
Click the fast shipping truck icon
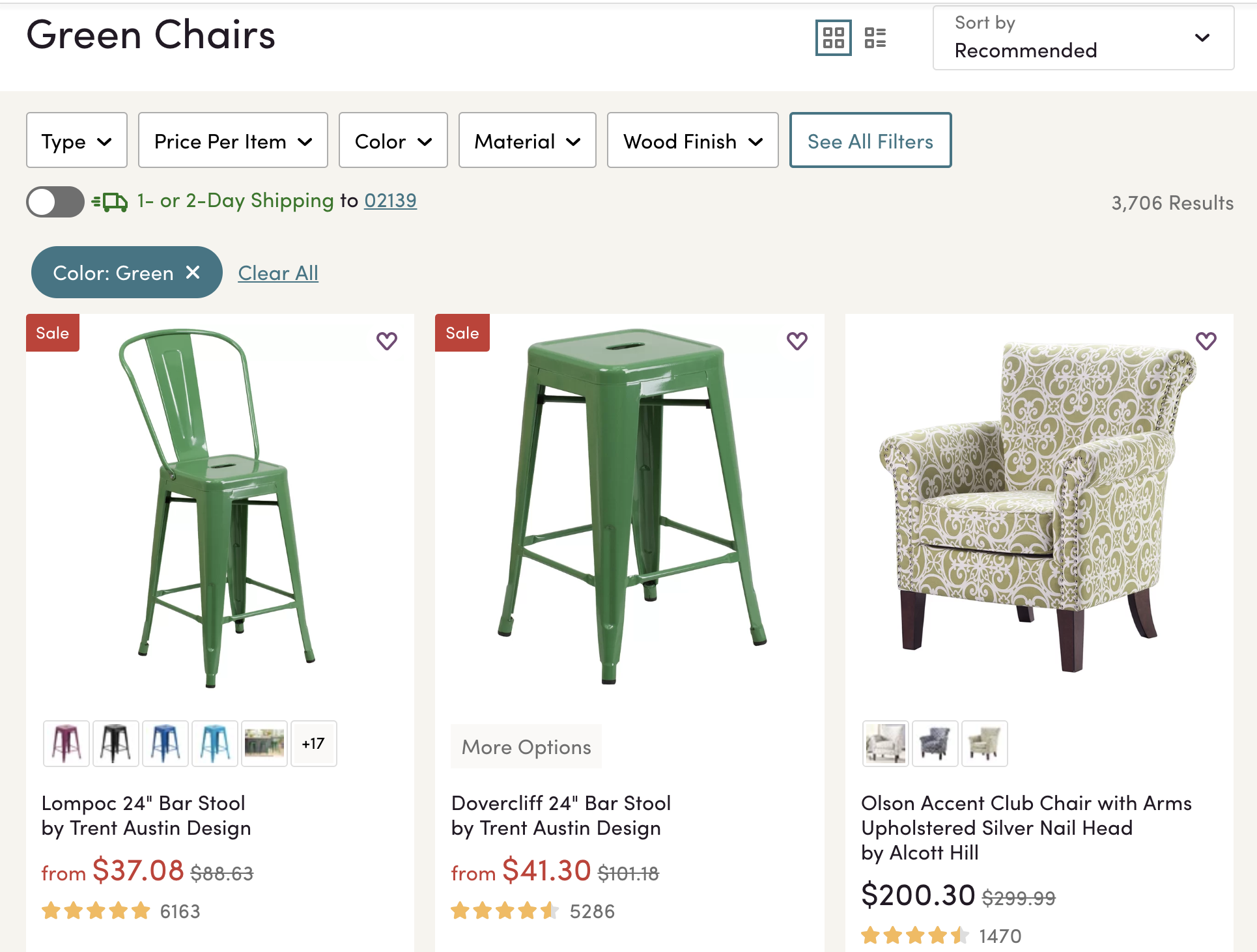tap(110, 202)
